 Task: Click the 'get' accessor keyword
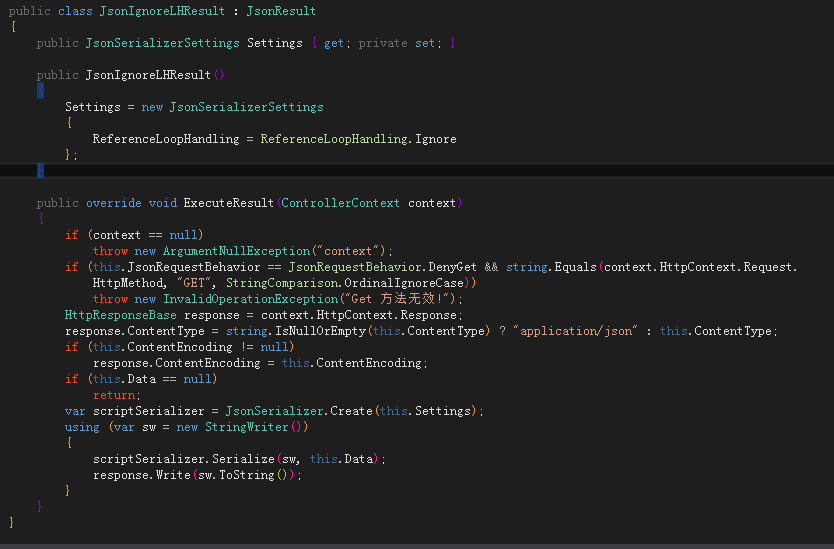[x=333, y=43]
